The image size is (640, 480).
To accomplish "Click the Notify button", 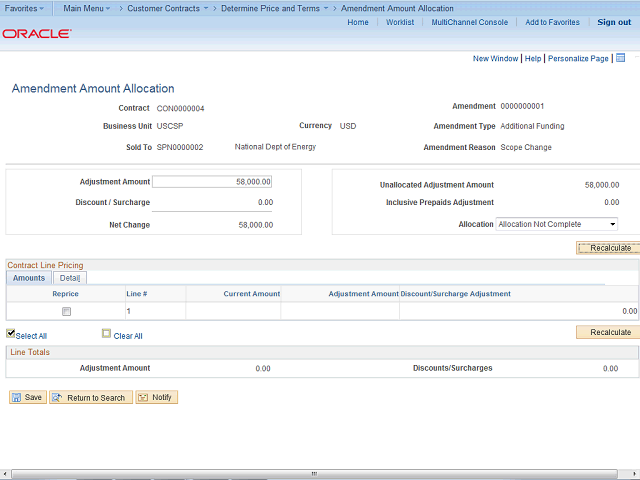I will point(155,397).
